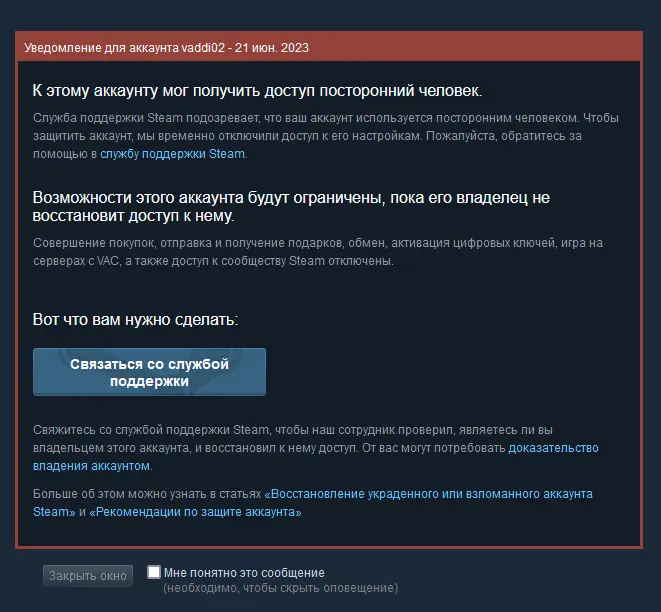Screen dimensions: 661x612
Task: Click the «Уведомление для аккаунта» header text
Action: [x=101, y=48]
